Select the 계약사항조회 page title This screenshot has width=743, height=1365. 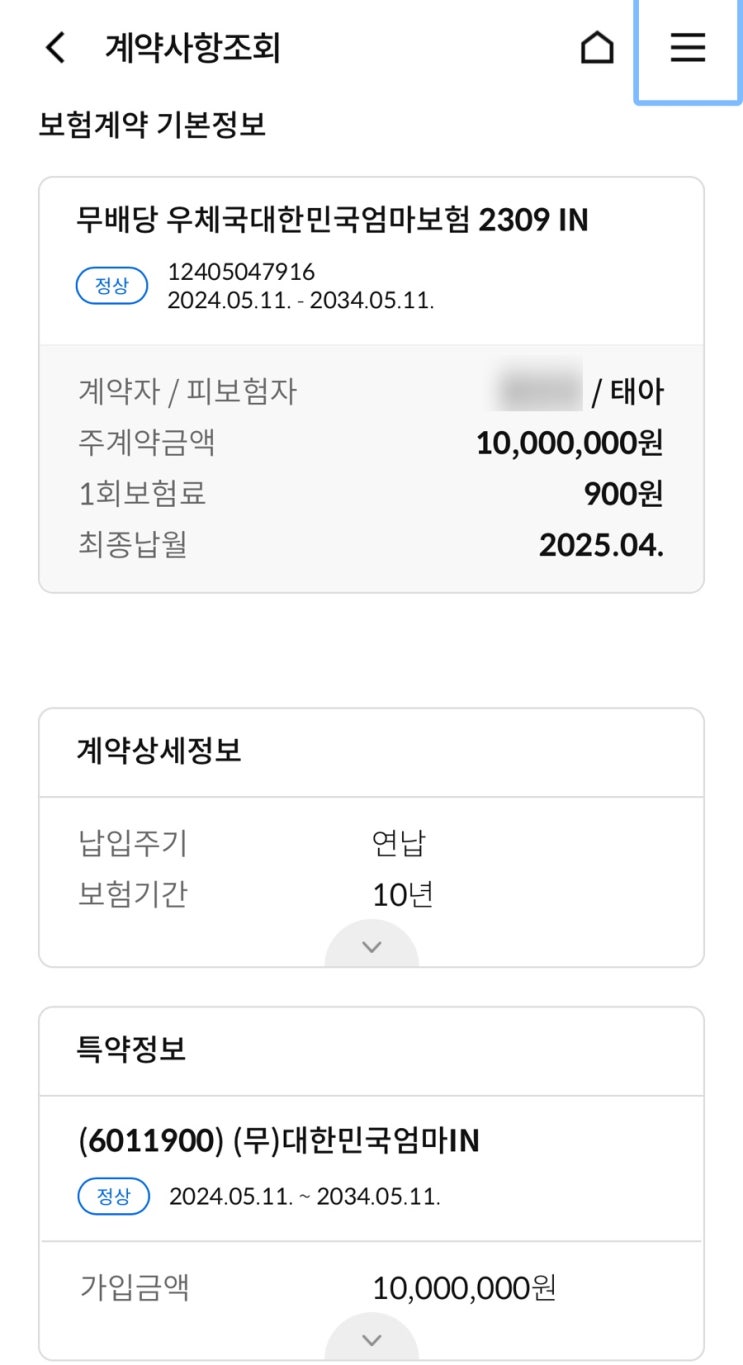(192, 48)
